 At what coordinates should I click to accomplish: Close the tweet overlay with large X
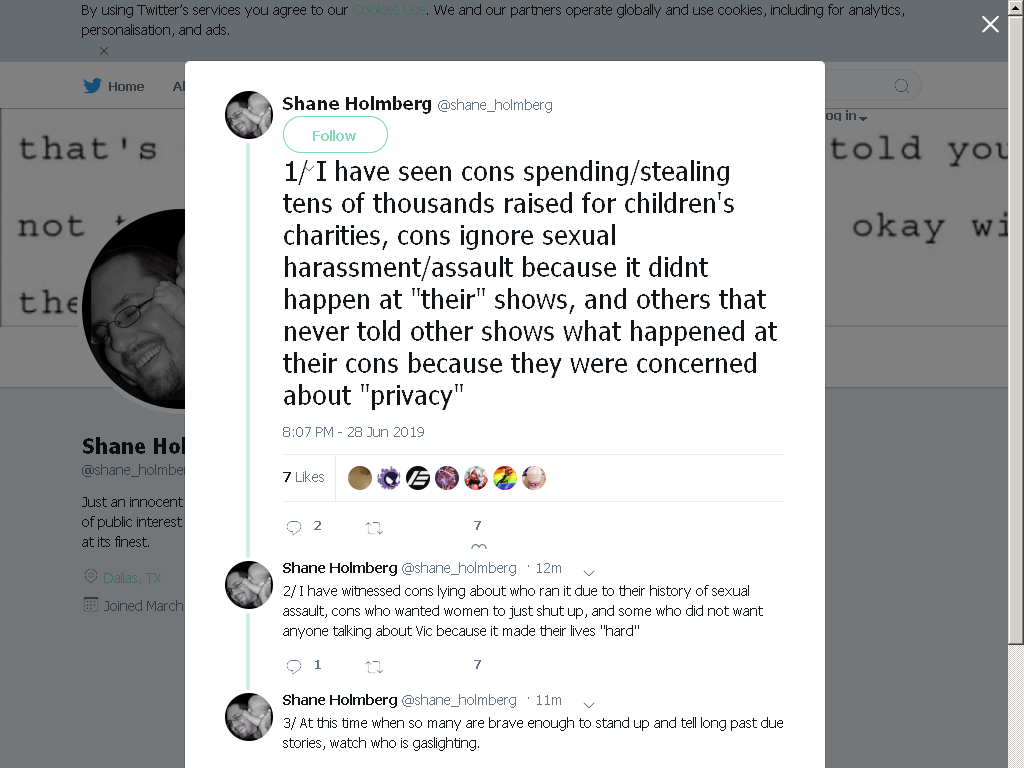click(990, 24)
